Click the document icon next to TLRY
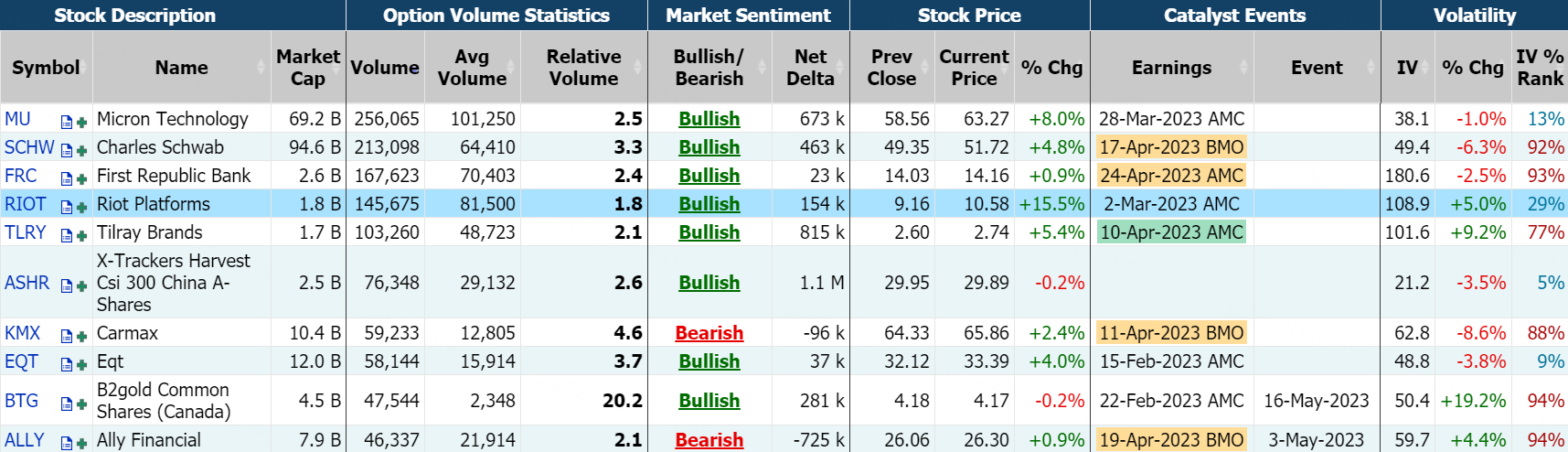 point(67,235)
